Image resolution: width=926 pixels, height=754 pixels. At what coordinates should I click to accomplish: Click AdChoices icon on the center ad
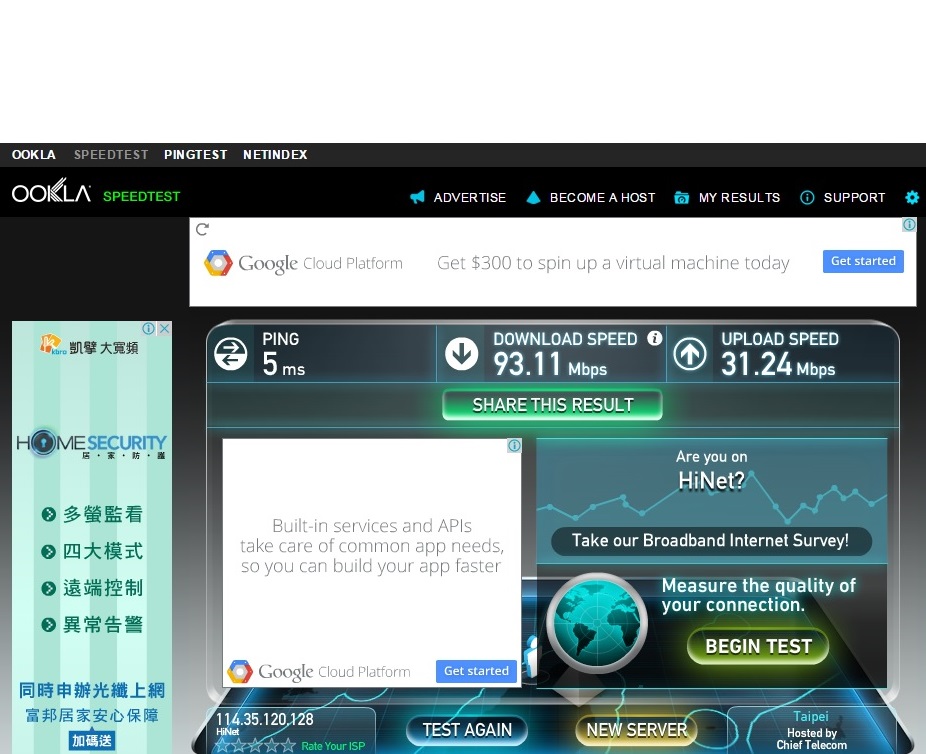(514, 445)
